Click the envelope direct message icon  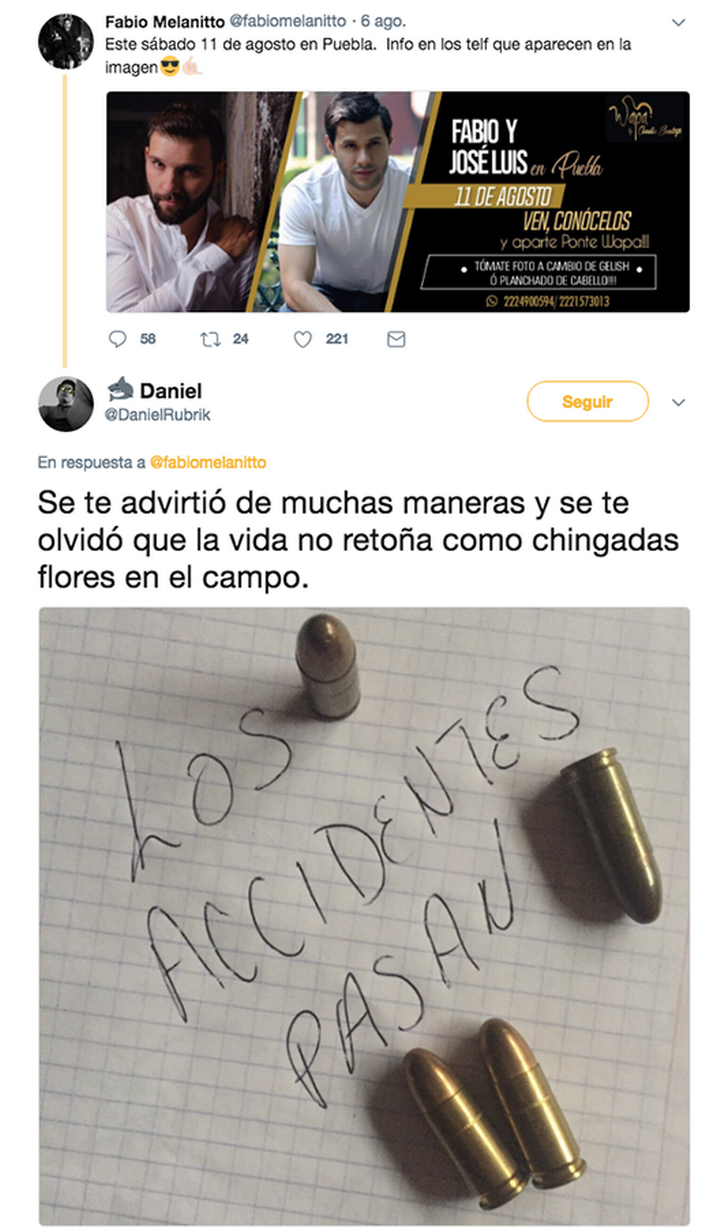pyautogui.click(x=396, y=340)
